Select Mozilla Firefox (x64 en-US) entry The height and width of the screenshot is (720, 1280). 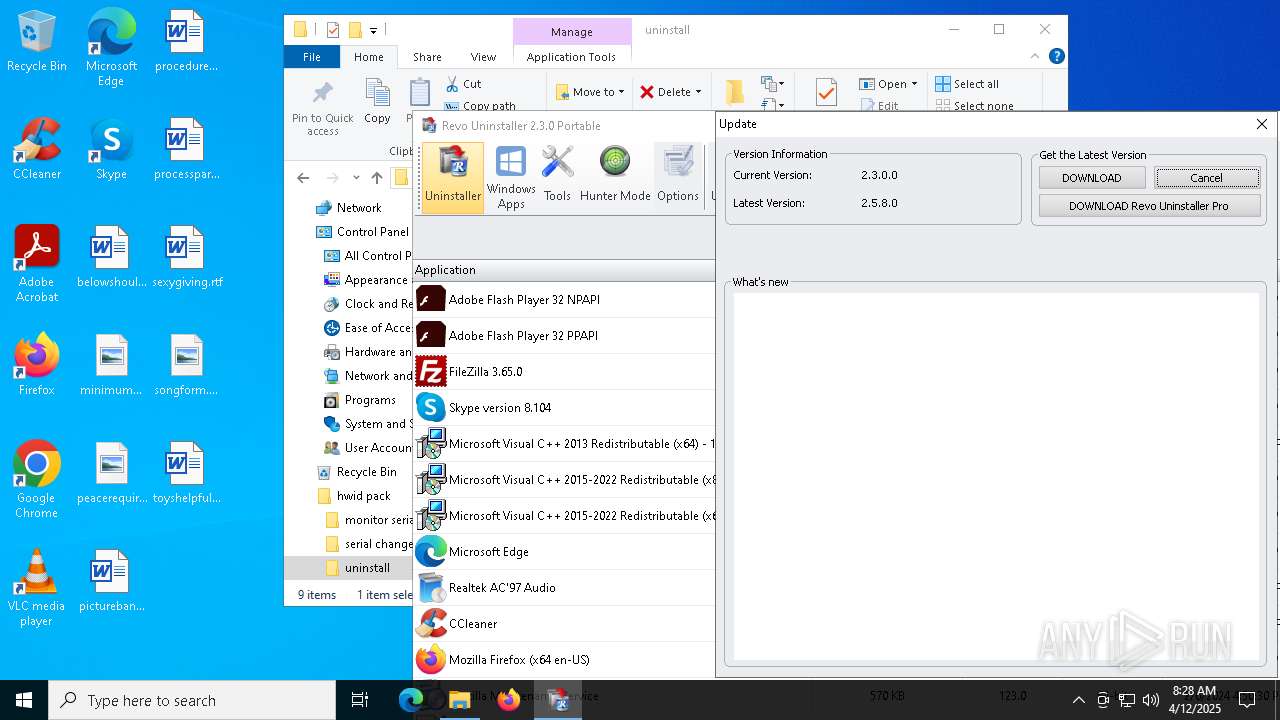click(565, 660)
